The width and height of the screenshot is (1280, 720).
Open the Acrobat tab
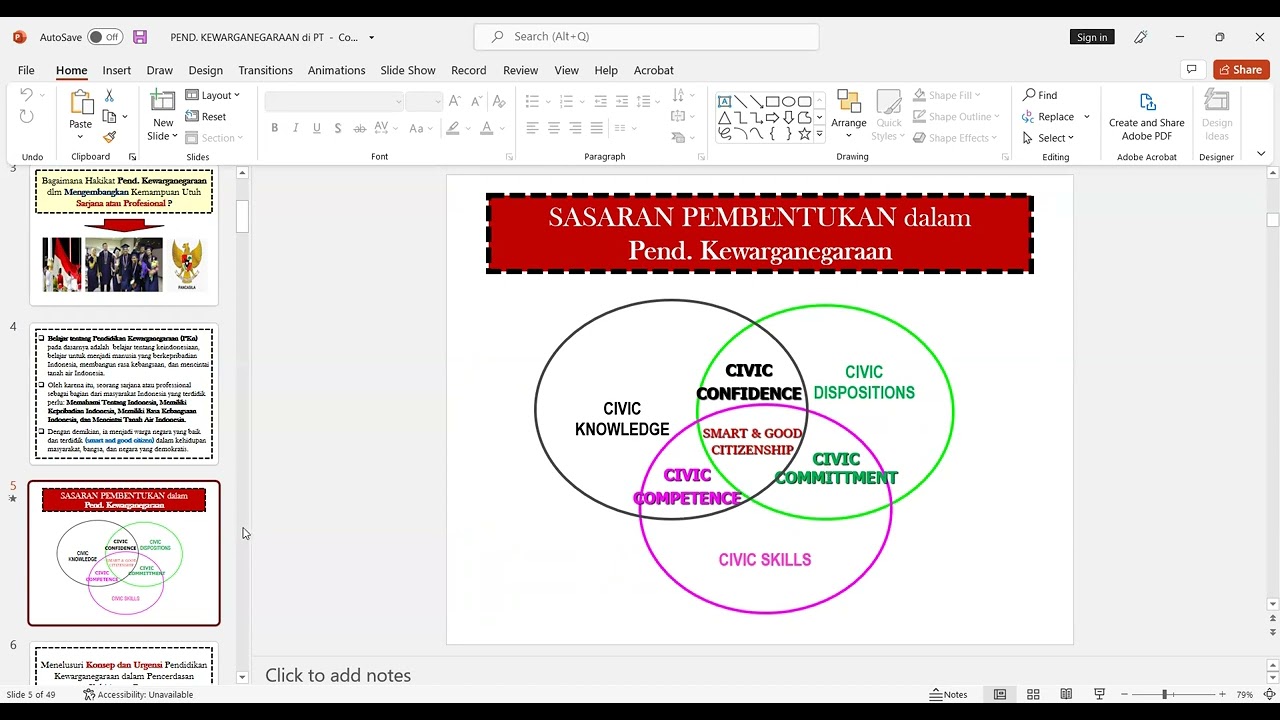click(x=654, y=70)
